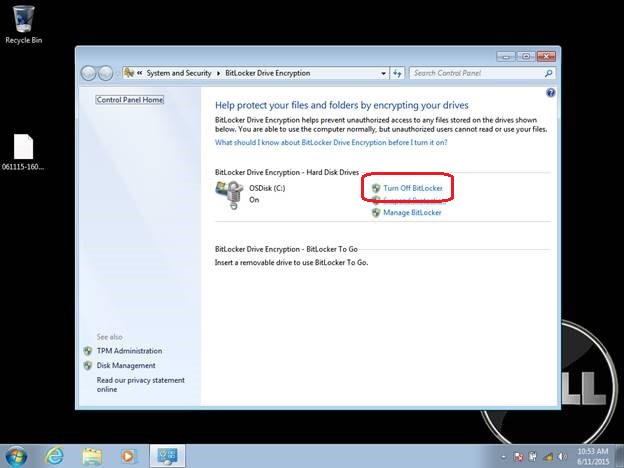Open the address bar history dropdown arrow
624x468 pixels.
click(383, 73)
